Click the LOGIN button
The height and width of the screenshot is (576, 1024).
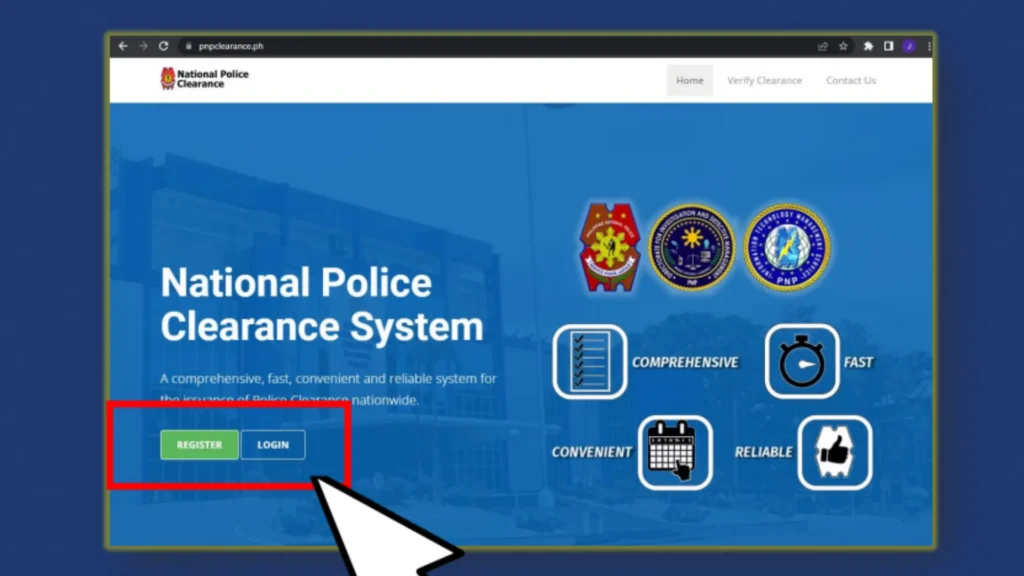(x=272, y=444)
